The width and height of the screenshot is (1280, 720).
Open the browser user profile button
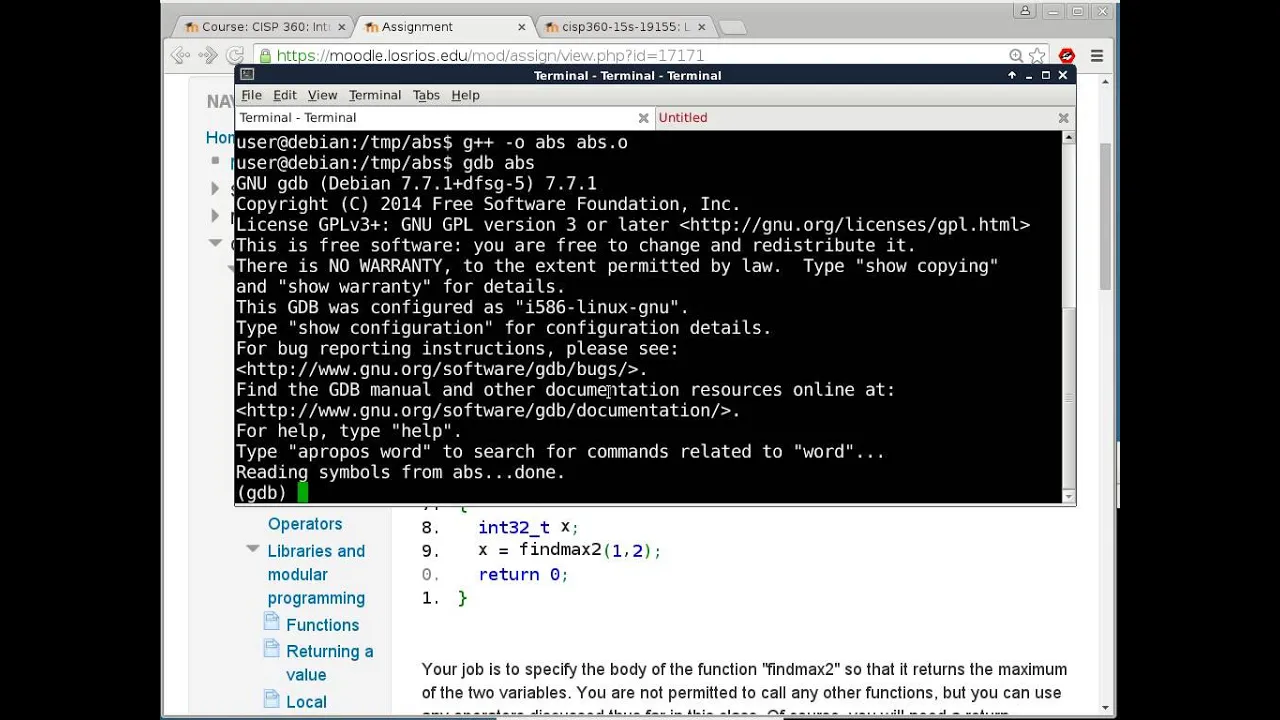pyautogui.click(x=1025, y=11)
